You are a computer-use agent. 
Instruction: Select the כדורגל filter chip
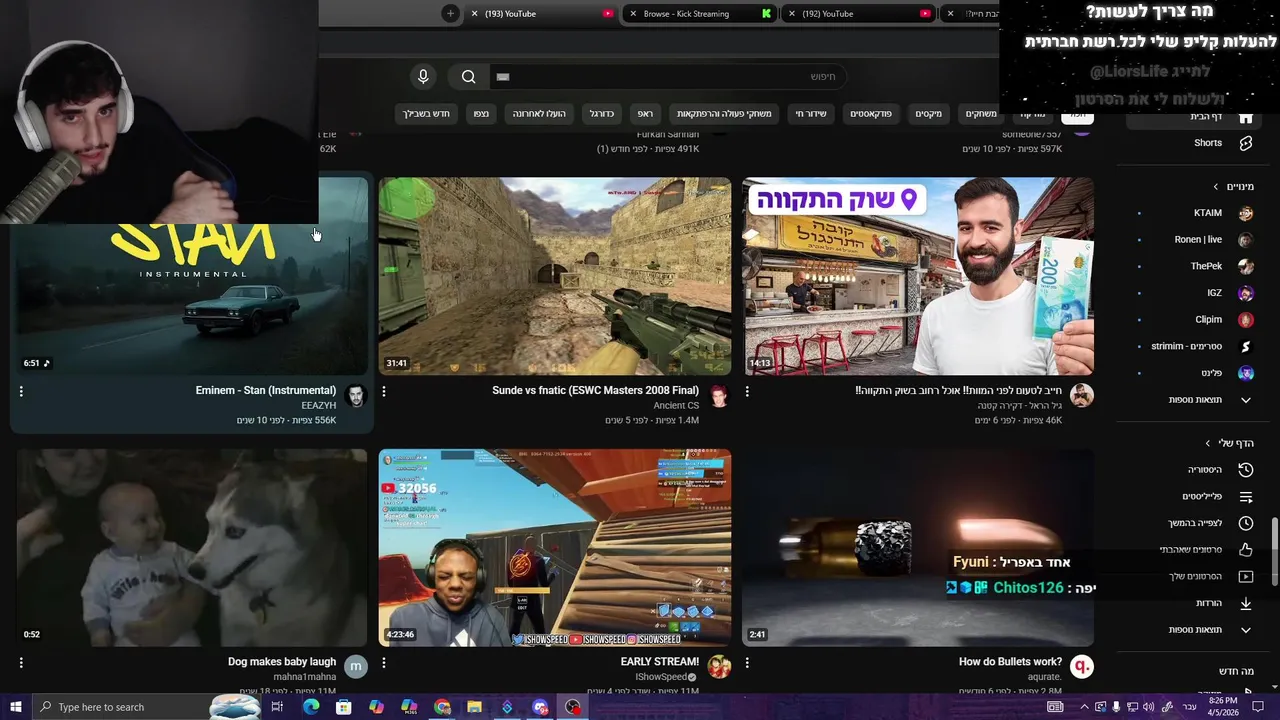[602, 114]
